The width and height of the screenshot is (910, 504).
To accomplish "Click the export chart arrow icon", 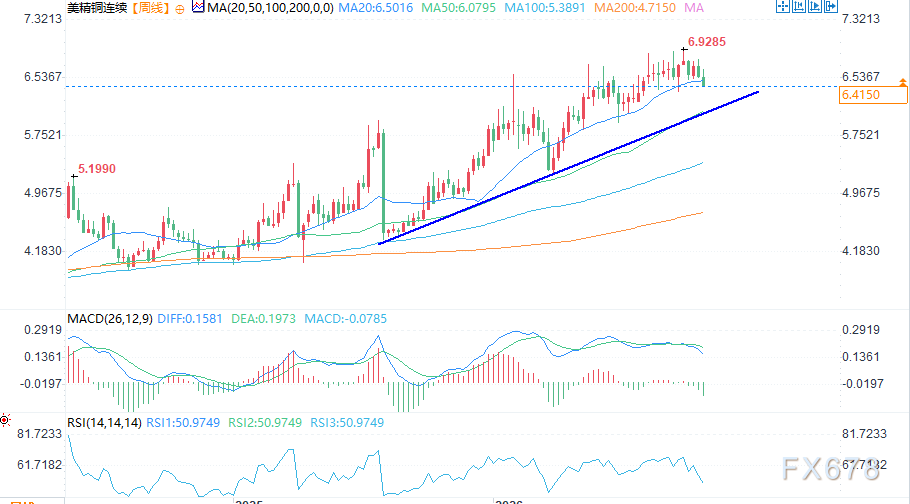I will [831, 7].
